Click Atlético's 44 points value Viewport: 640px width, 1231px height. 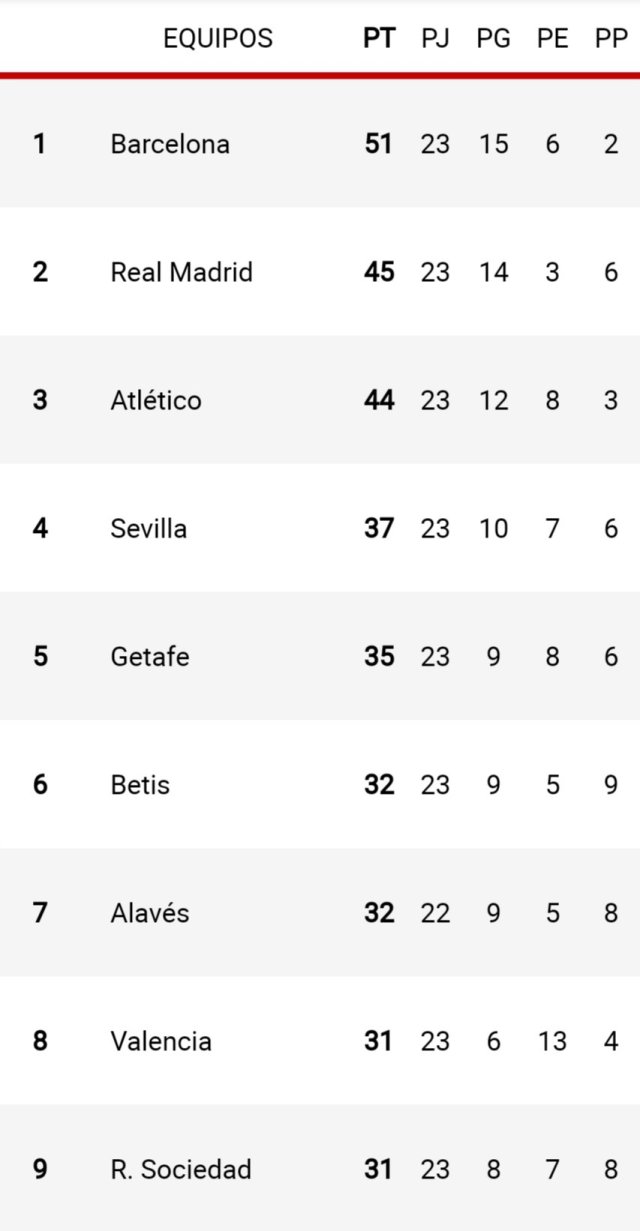point(379,400)
